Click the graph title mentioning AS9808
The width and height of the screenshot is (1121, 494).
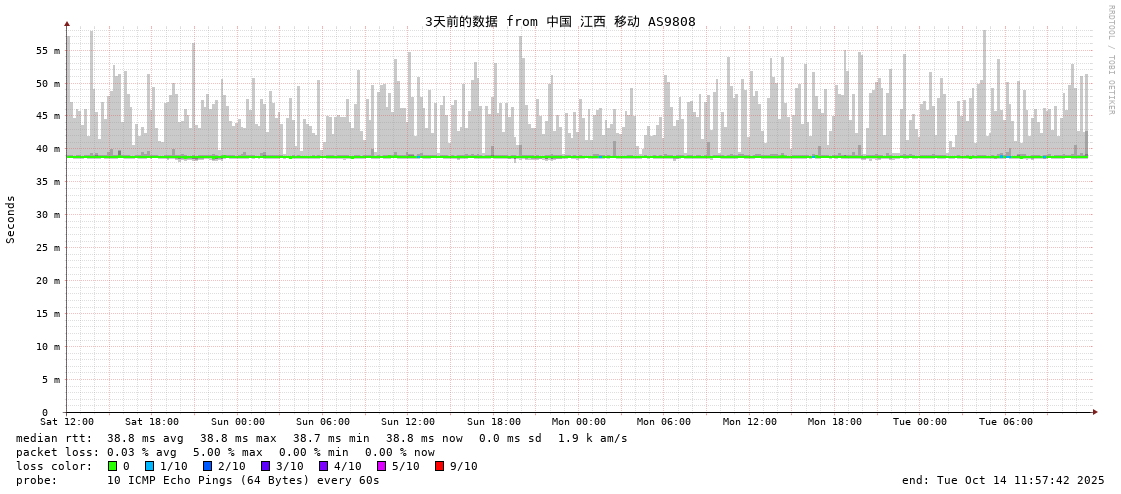pyautogui.click(x=560, y=21)
